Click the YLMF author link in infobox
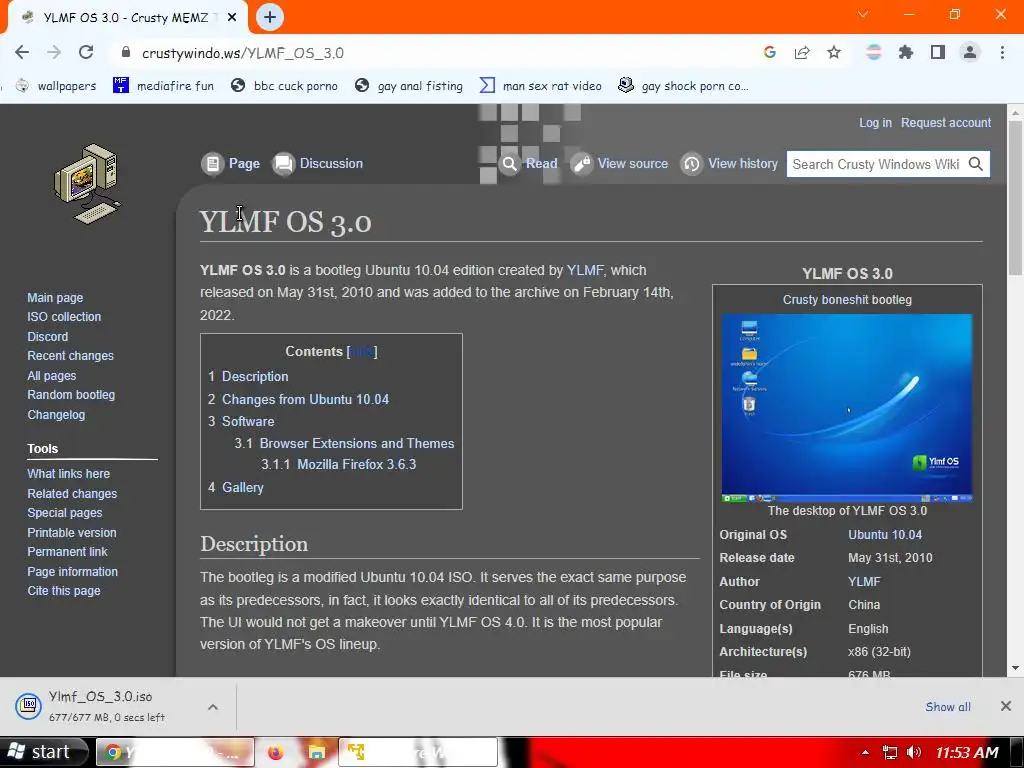Screen dimensions: 1024x768 (864, 581)
